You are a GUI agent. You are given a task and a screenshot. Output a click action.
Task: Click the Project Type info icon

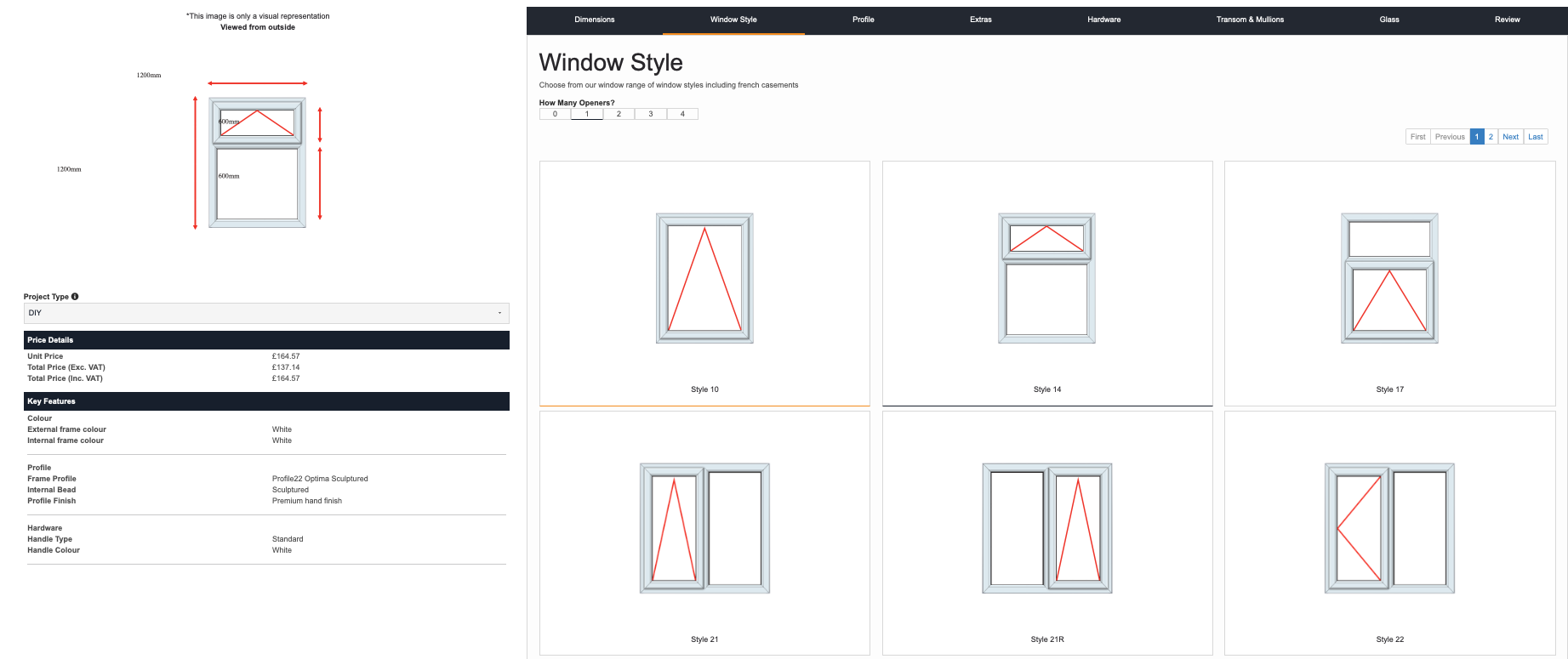75,297
